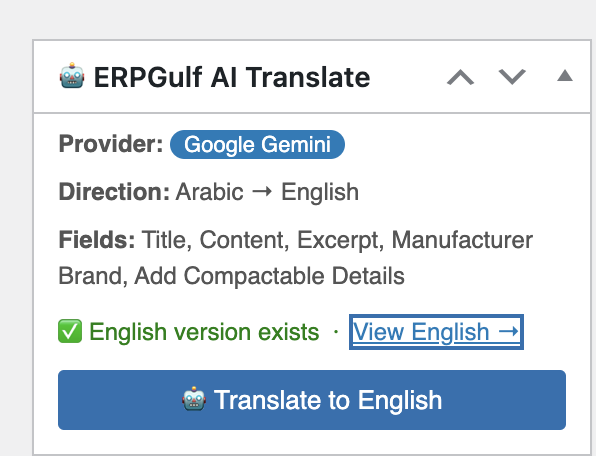This screenshot has height=456, width=596.
Task: Select the Google Gemini provider badge
Action: (x=257, y=144)
